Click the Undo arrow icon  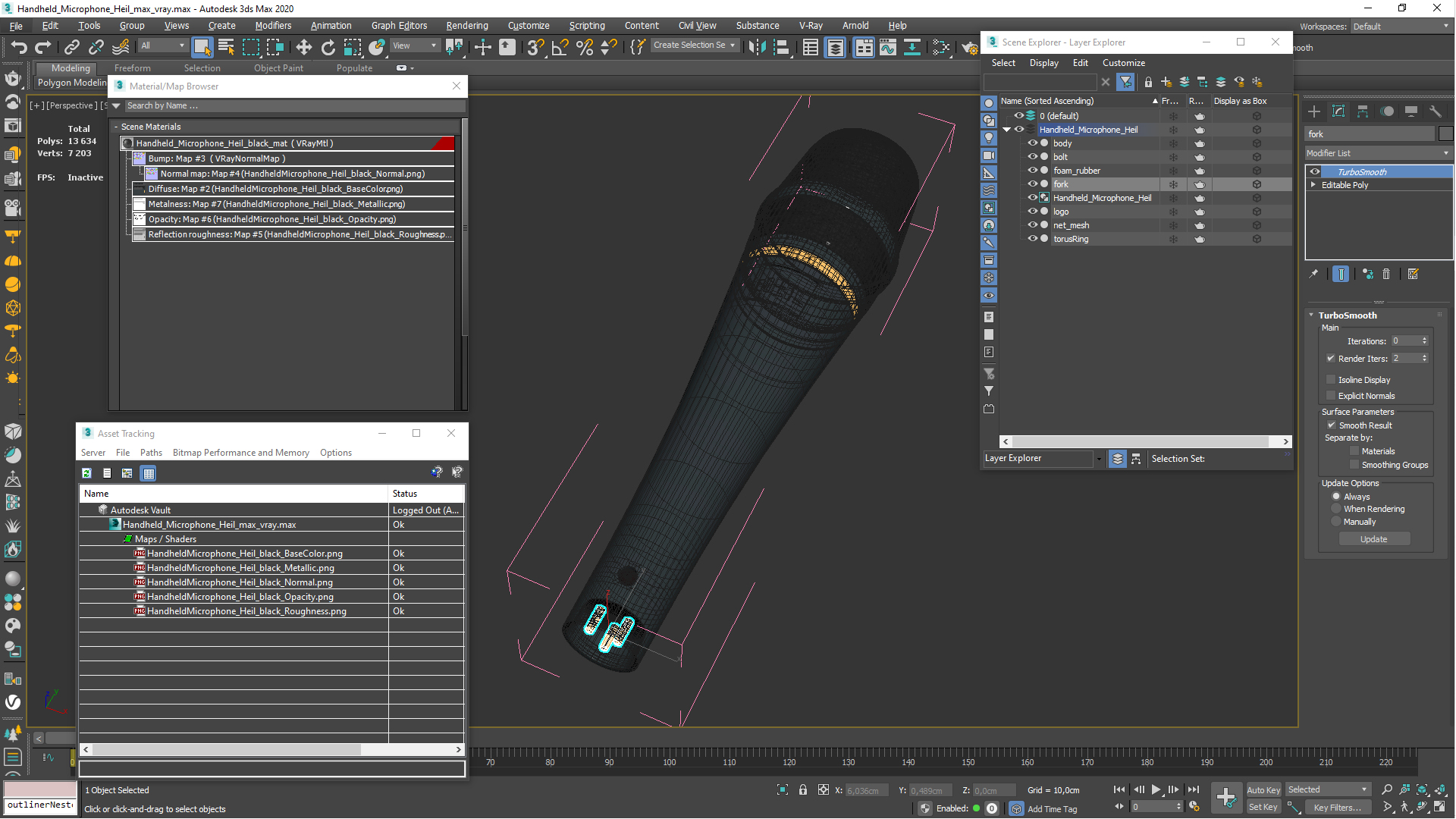(x=18, y=48)
